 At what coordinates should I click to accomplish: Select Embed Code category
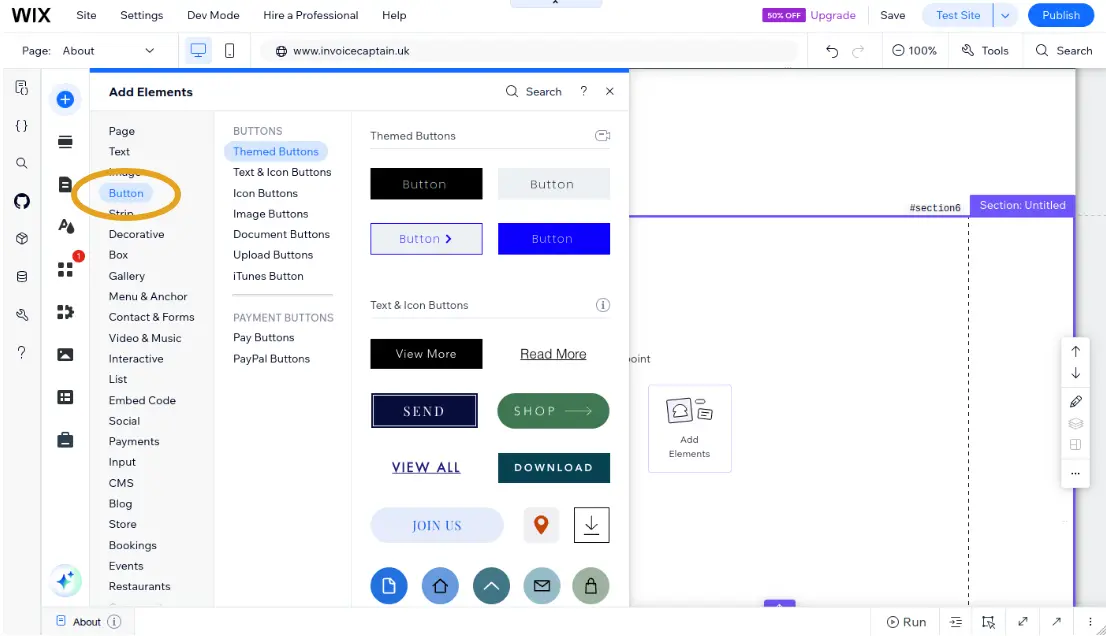142,400
